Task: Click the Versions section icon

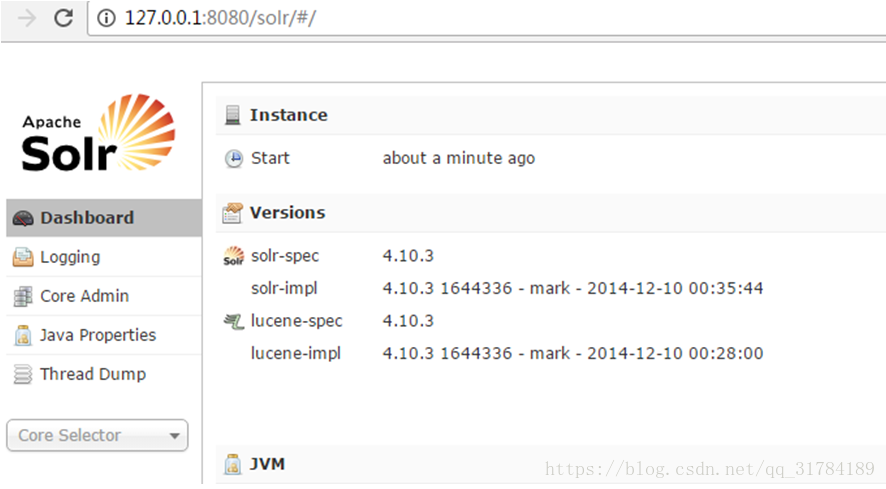Action: [232, 213]
